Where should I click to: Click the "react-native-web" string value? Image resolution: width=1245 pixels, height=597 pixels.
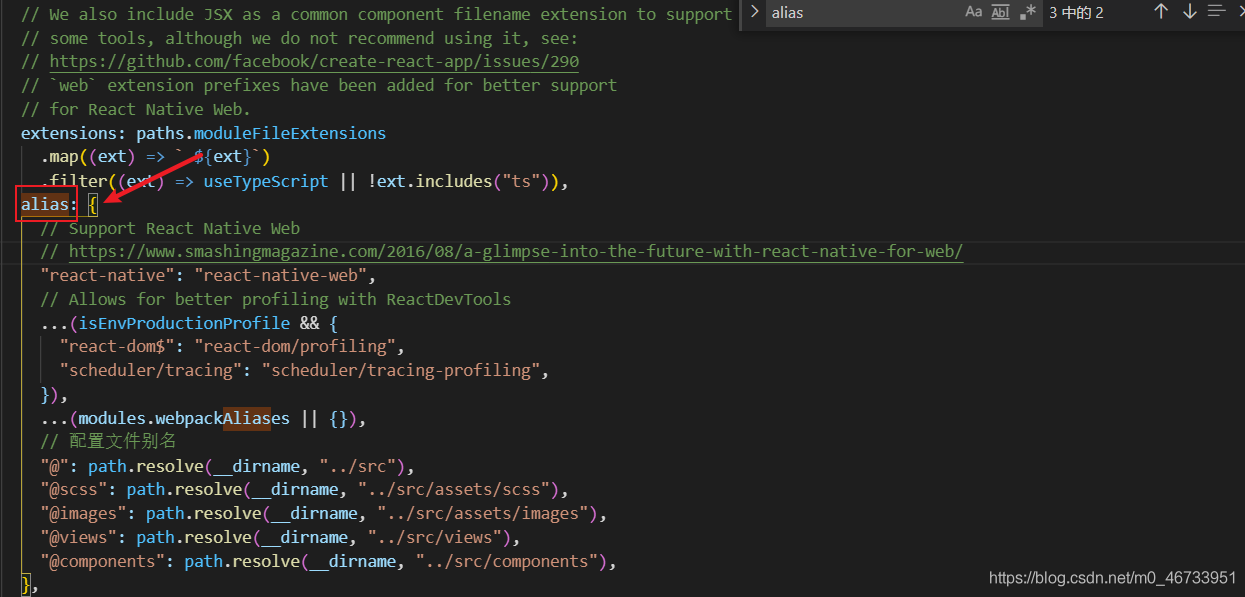[x=284, y=275]
